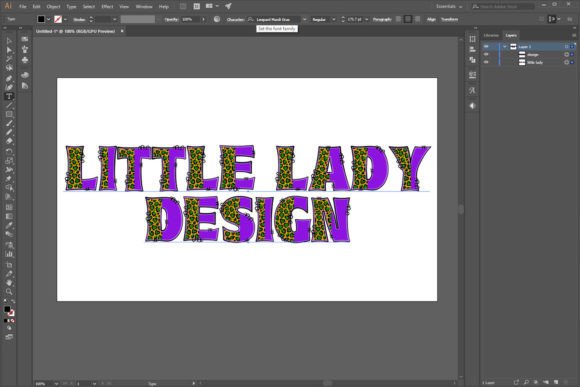Select the Line Segment tool

pyautogui.click(x=9, y=105)
